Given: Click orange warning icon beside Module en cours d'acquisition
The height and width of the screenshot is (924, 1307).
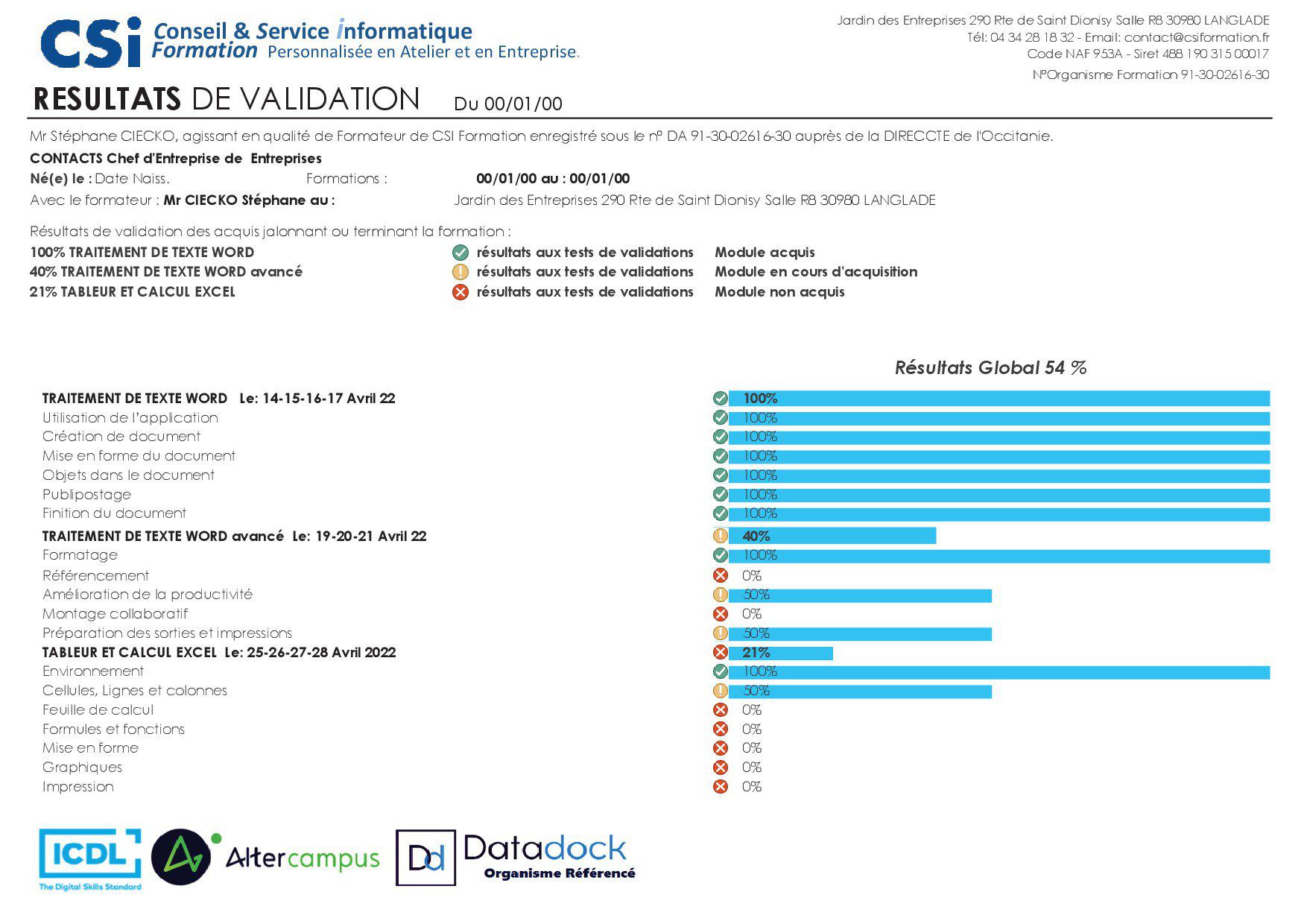Looking at the screenshot, I should [461, 272].
